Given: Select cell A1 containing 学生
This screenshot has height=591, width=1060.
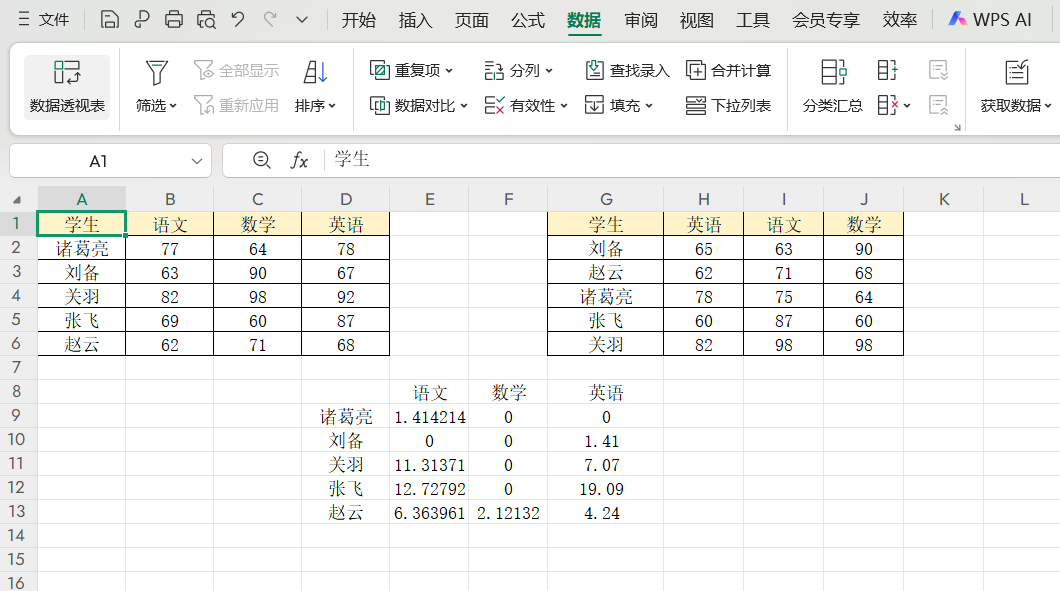Looking at the screenshot, I should click(x=80, y=224).
